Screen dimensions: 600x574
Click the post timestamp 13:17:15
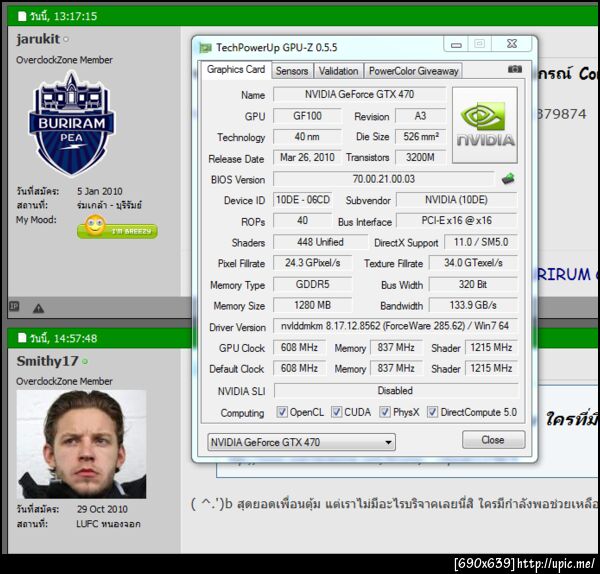75,16
